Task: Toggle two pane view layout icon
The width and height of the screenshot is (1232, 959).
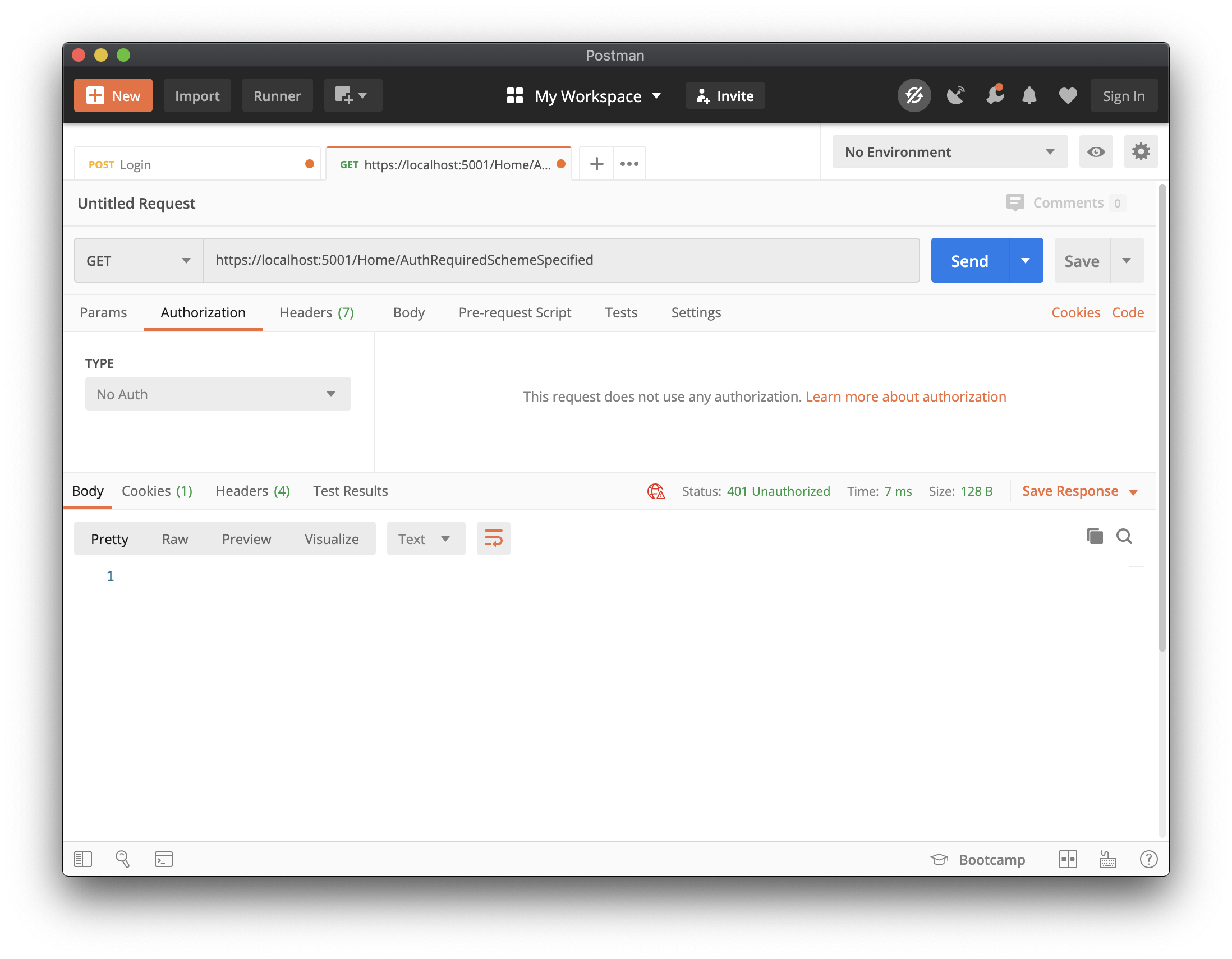Action: coord(1068,859)
